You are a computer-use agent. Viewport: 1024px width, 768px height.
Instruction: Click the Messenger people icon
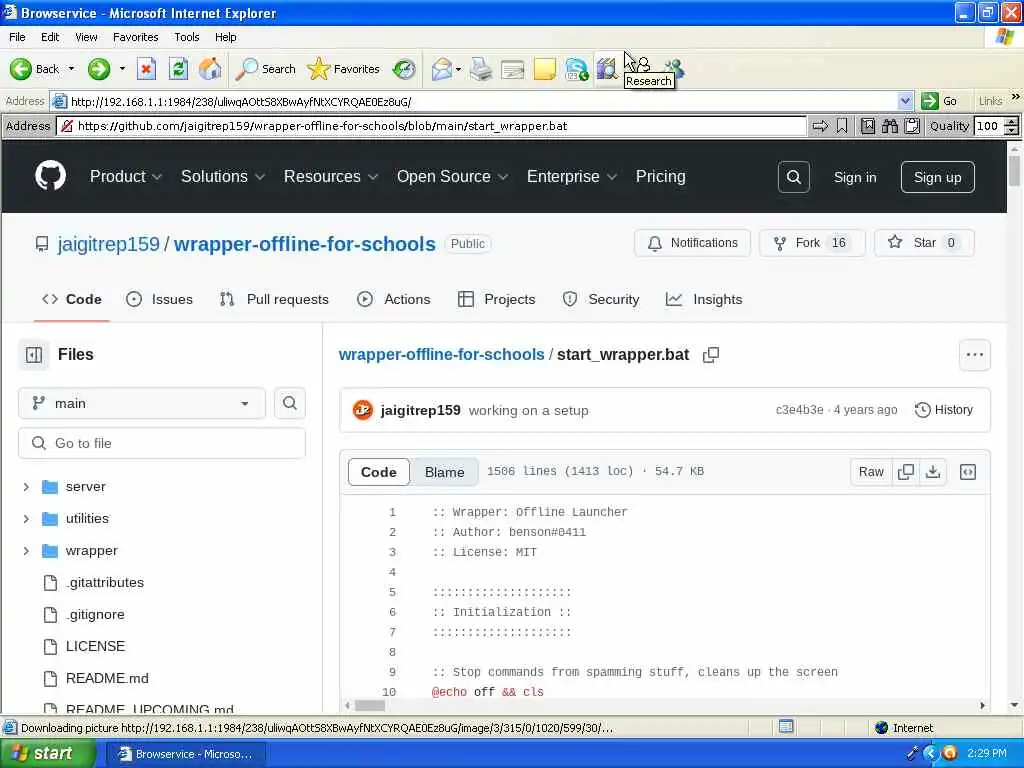(x=673, y=67)
